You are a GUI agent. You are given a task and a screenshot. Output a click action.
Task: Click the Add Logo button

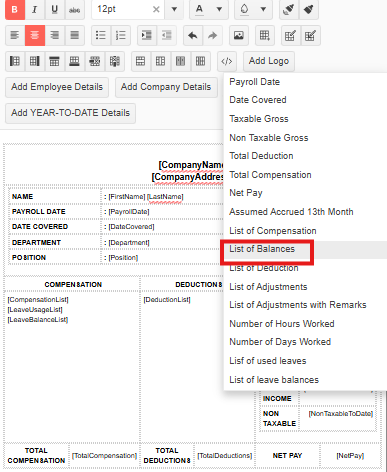(x=269, y=61)
